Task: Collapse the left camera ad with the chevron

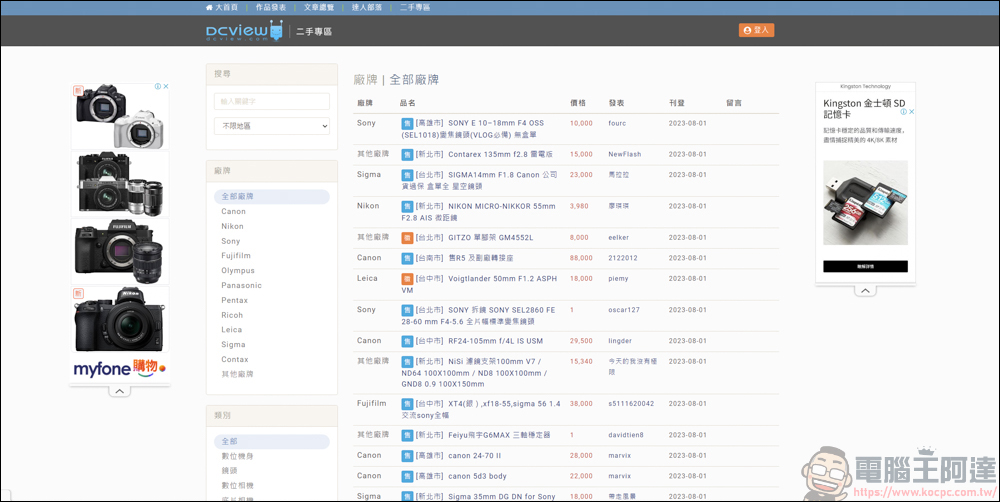Action: [x=119, y=391]
